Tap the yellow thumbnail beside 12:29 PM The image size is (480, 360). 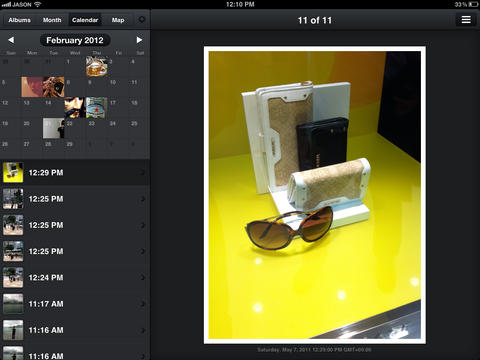(x=13, y=172)
